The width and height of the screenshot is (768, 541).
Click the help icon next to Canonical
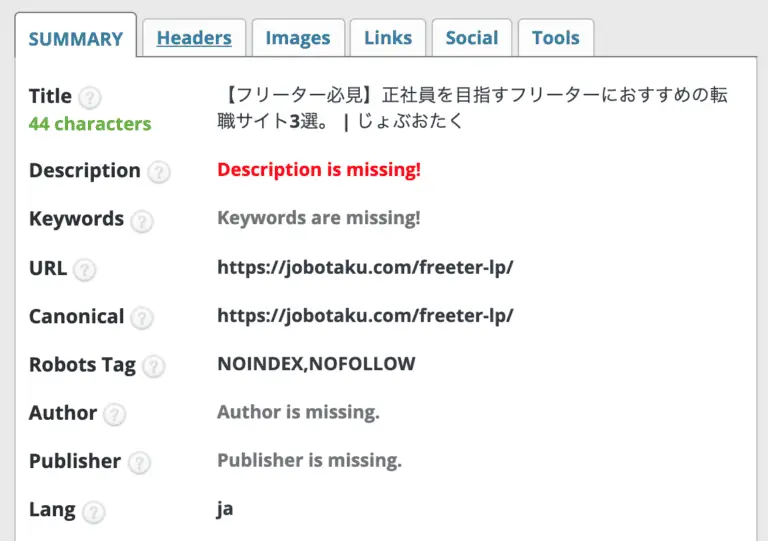pos(143,318)
